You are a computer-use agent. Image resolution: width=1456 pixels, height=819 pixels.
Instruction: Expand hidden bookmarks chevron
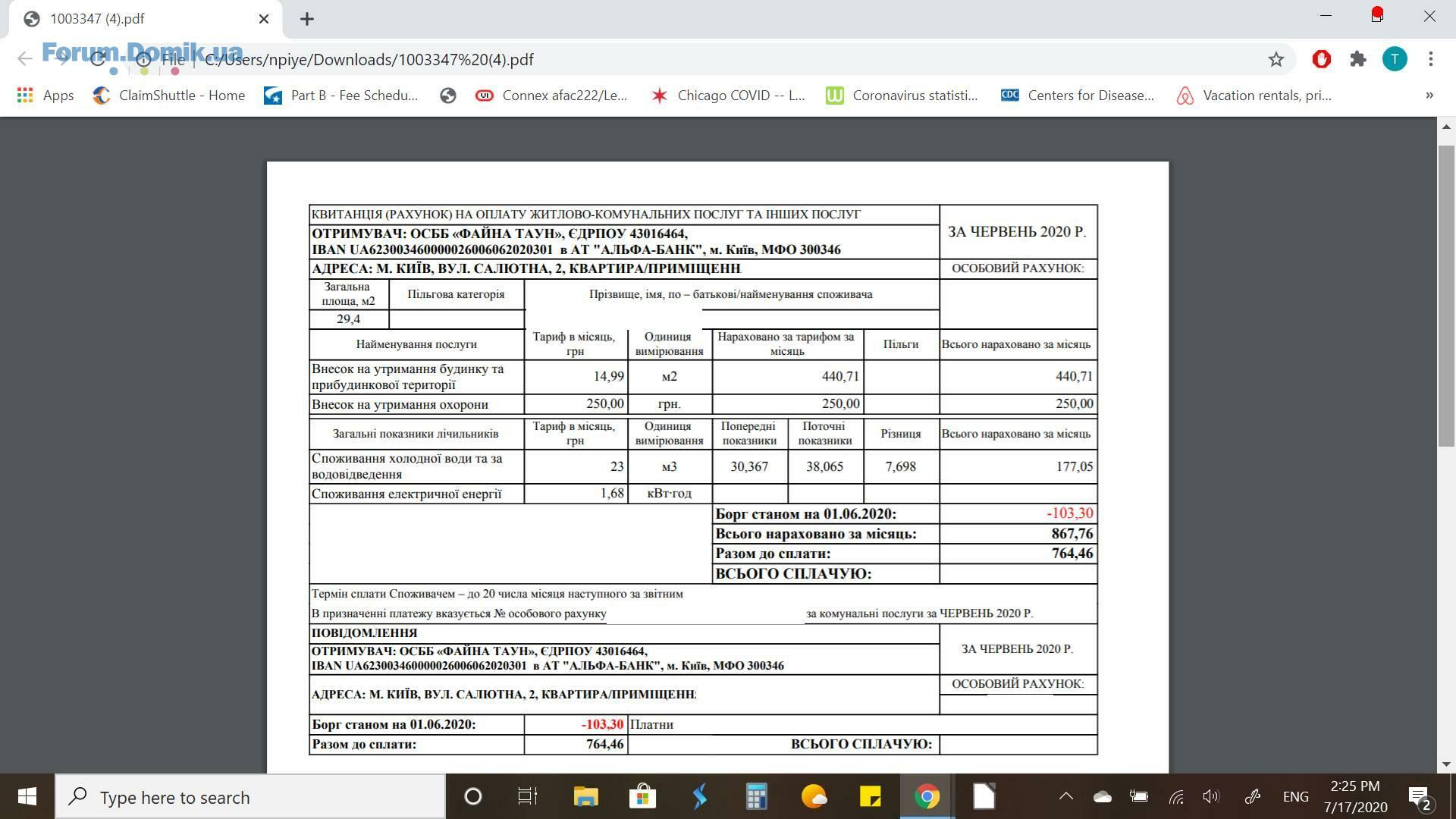pyautogui.click(x=1429, y=96)
